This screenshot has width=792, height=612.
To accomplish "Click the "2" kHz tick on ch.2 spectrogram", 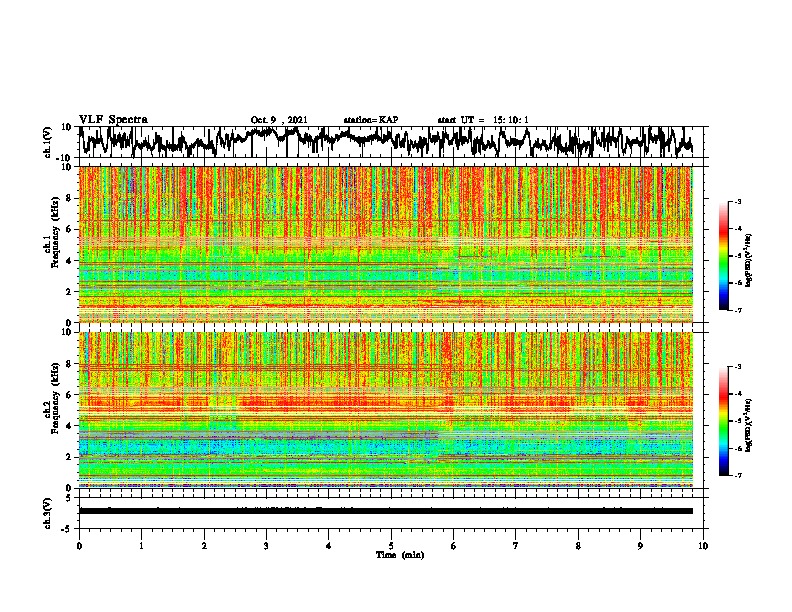I will (x=69, y=457).
